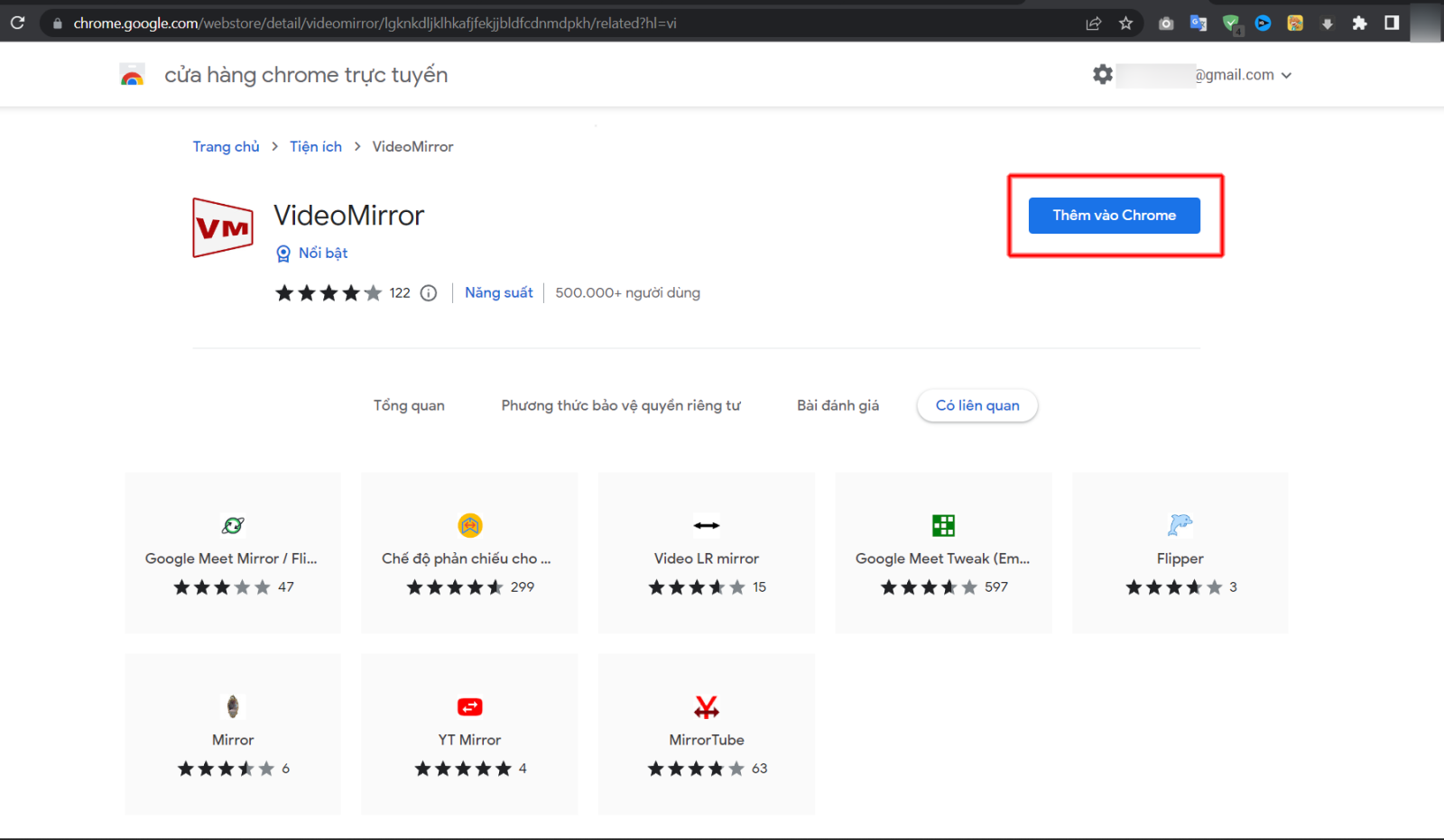Screen dimensions: 1444x840
Task: Click the VideoMirror star rating
Action: click(x=329, y=293)
